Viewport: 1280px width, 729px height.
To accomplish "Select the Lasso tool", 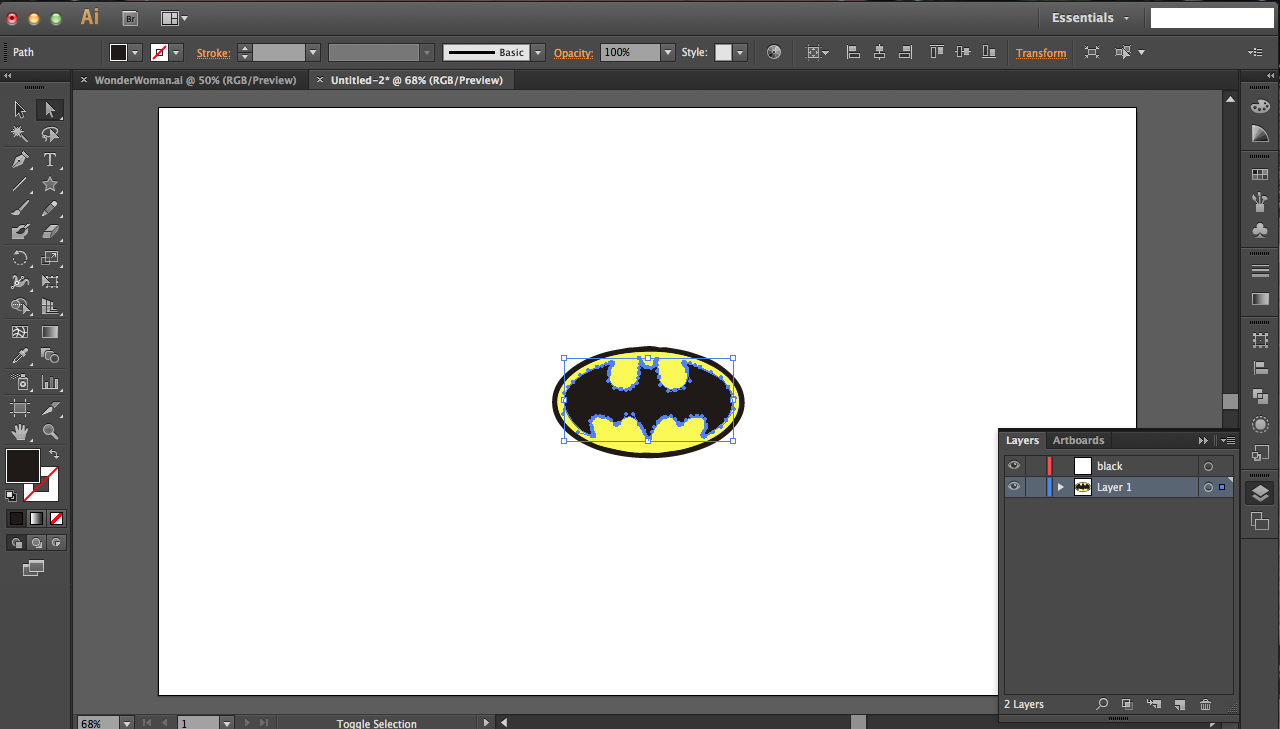I will (50, 135).
